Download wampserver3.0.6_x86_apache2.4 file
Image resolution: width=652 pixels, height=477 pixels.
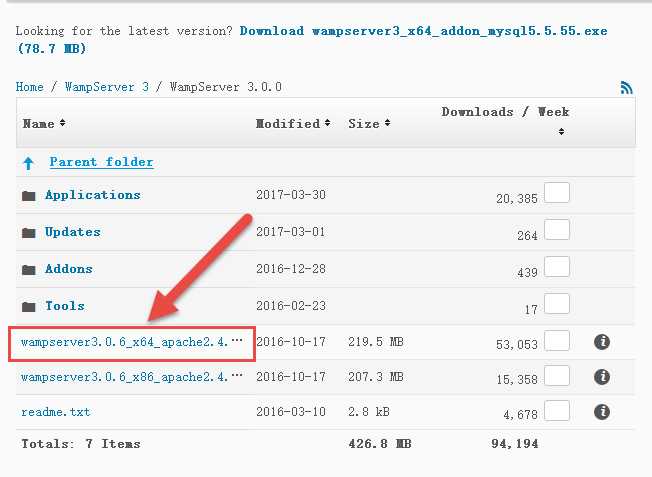point(131,377)
